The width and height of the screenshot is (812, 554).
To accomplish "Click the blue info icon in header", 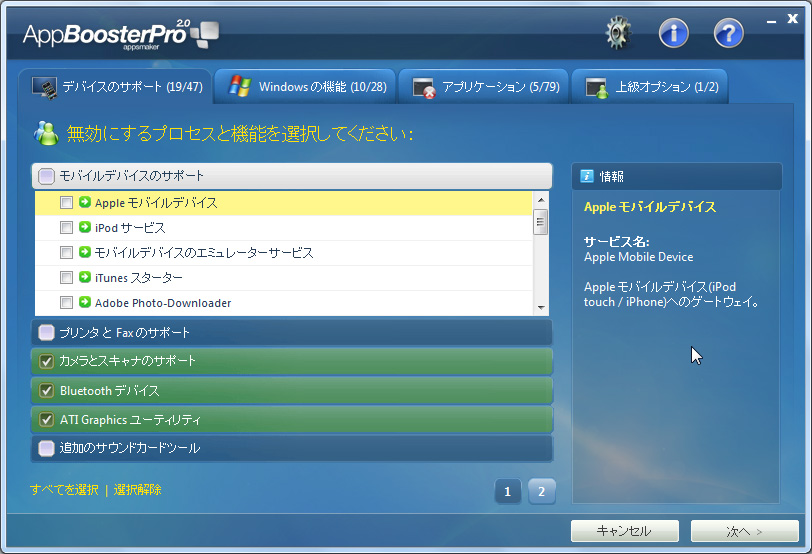I will point(673,34).
